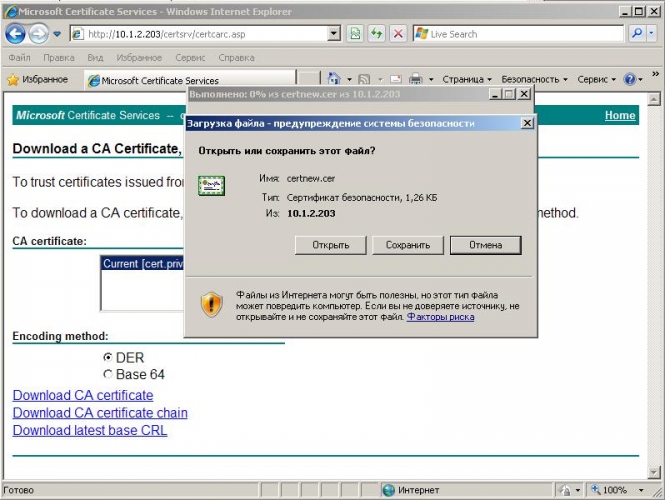Open the Сервис menu in the menu bar
Viewport: 665px width, 500px height.
coord(190,58)
